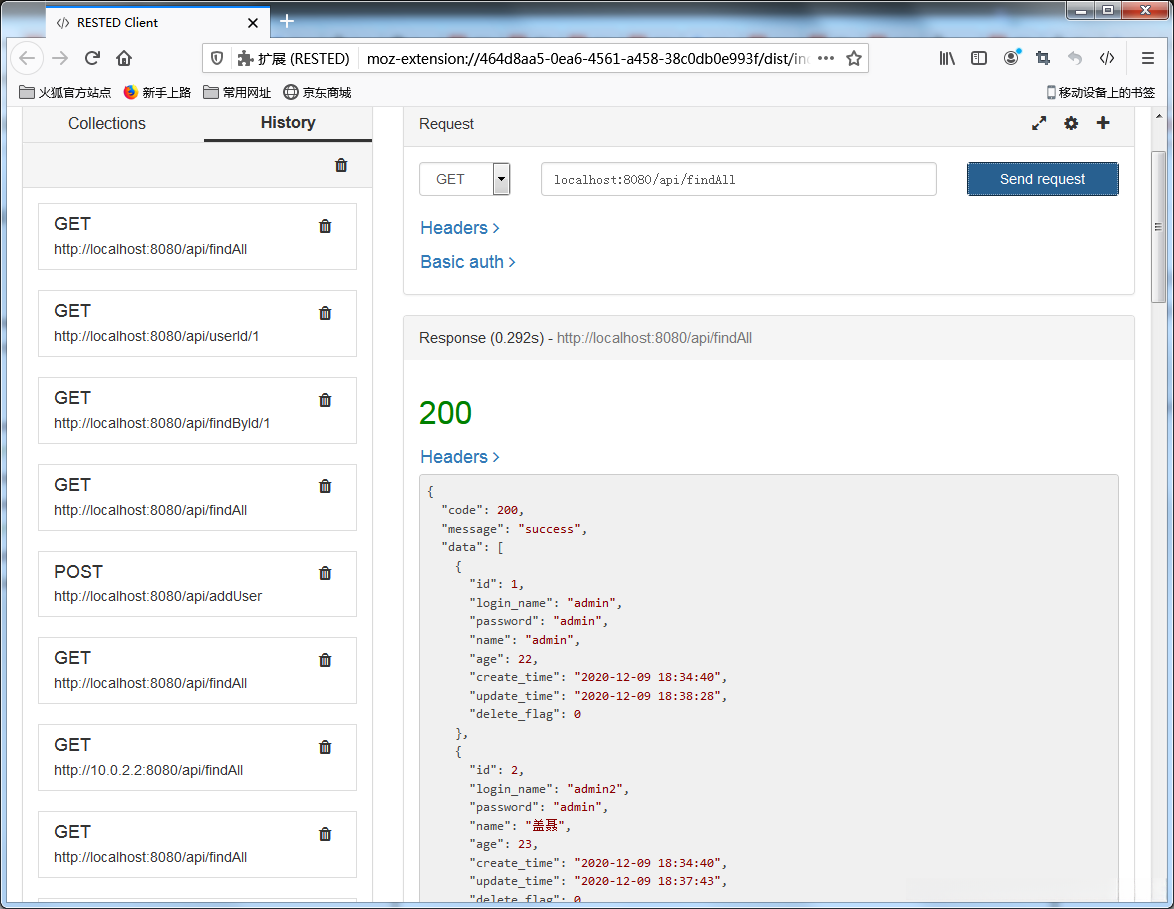Expand the Basic auth section
The image size is (1174, 909).
[x=467, y=262]
